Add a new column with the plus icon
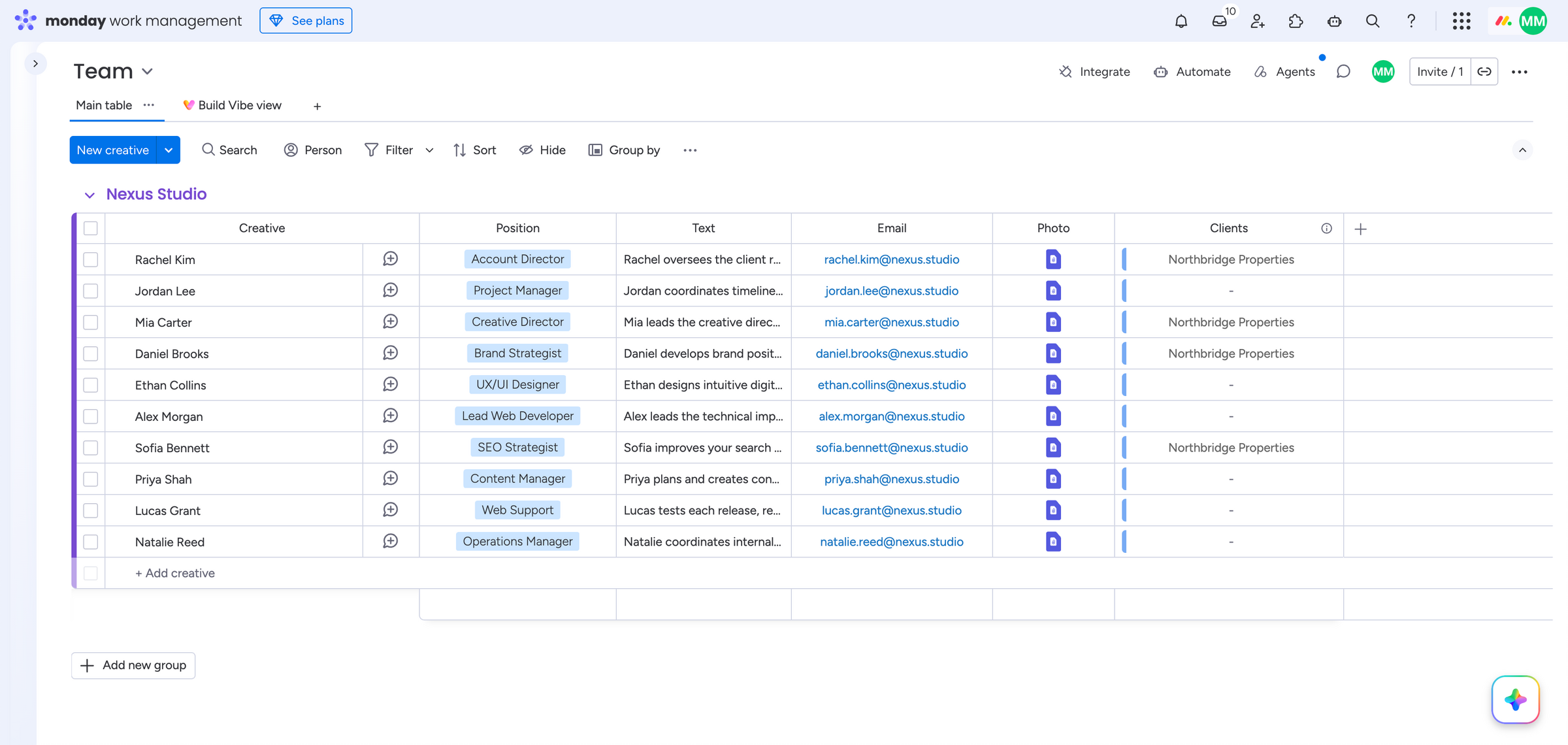 coord(1361,229)
